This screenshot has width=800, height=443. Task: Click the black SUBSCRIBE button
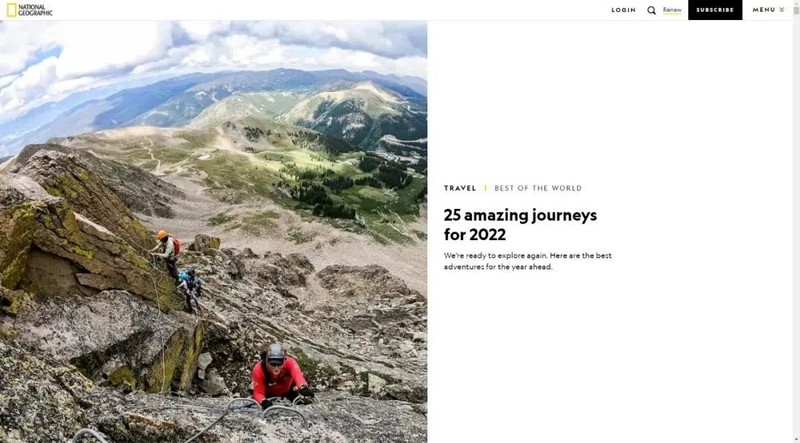[715, 10]
